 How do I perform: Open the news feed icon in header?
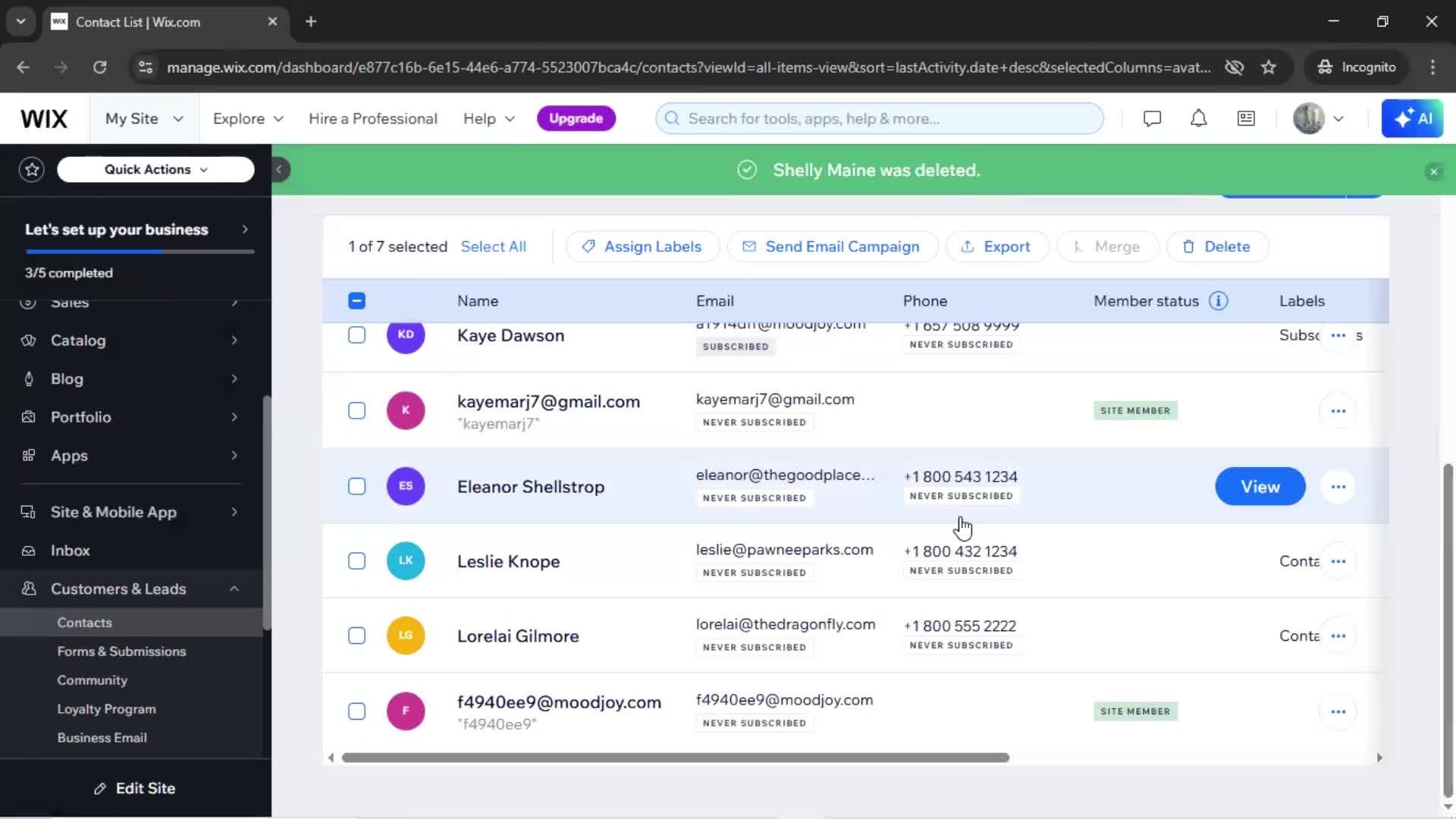[1246, 118]
